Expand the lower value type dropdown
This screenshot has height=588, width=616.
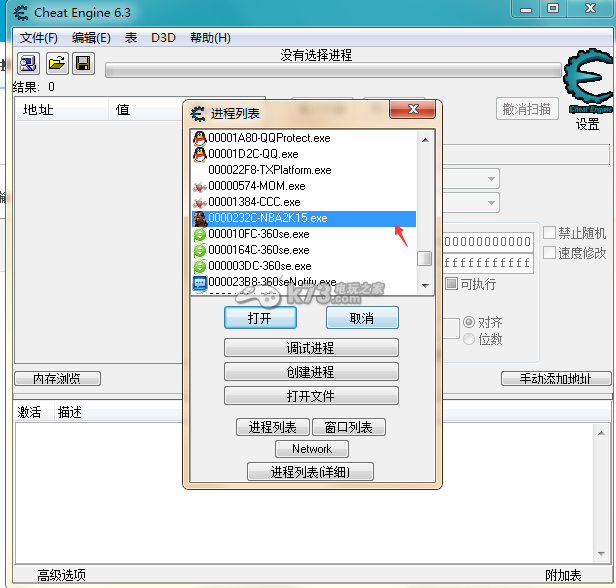[x=491, y=203]
